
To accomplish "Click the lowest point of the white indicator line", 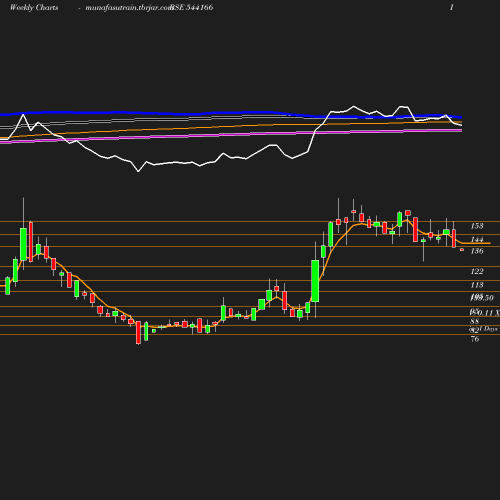I will click(x=138, y=171).
